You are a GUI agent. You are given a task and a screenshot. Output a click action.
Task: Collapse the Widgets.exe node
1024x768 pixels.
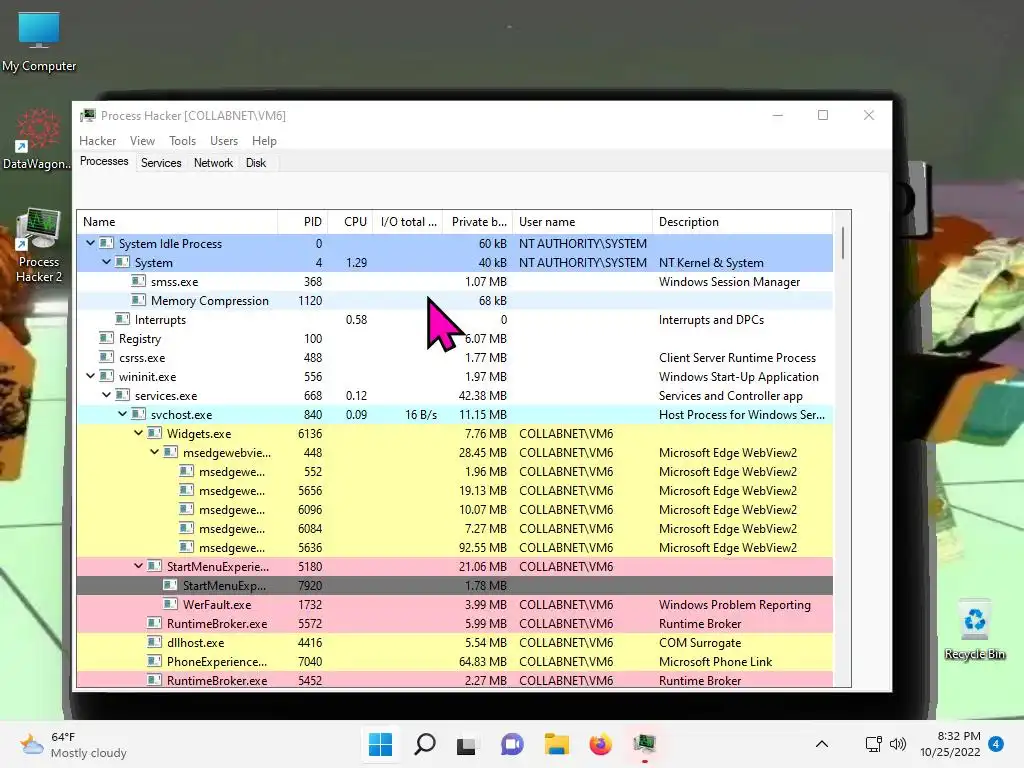[138, 433]
